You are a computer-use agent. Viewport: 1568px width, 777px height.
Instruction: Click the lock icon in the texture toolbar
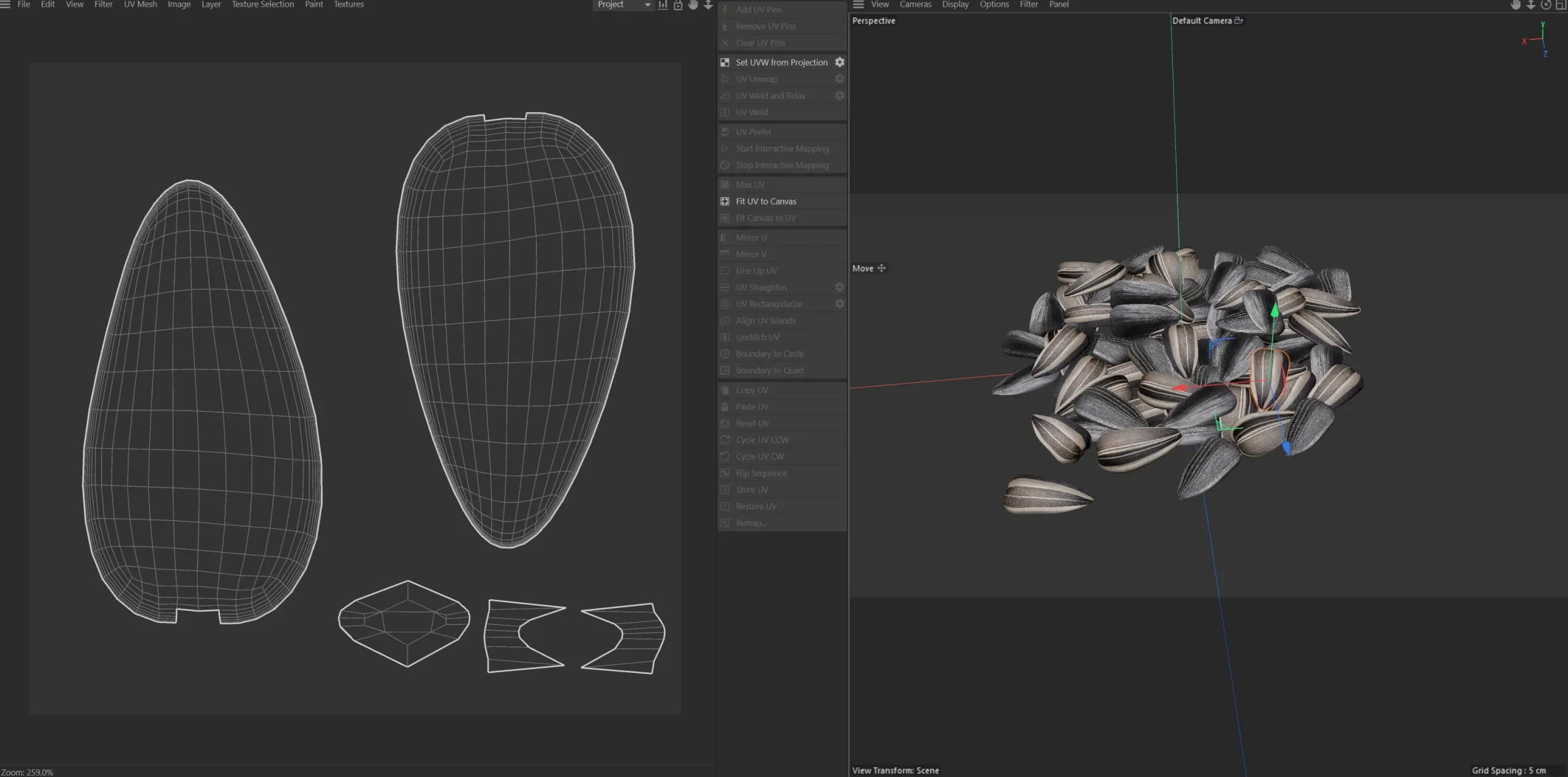point(677,5)
